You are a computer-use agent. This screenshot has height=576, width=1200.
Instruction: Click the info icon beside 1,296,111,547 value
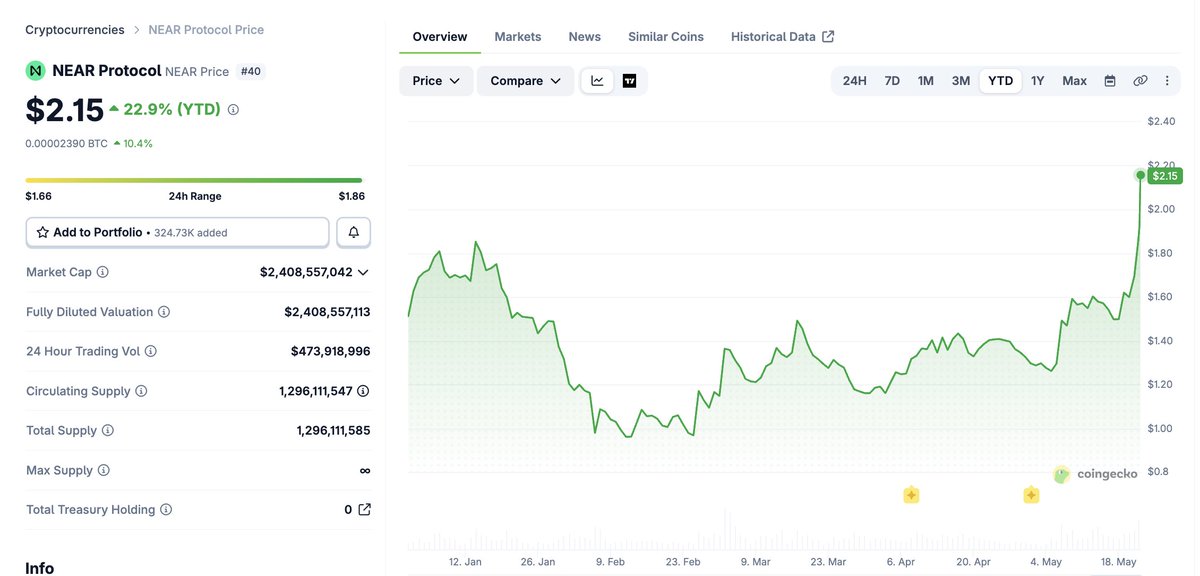point(363,391)
